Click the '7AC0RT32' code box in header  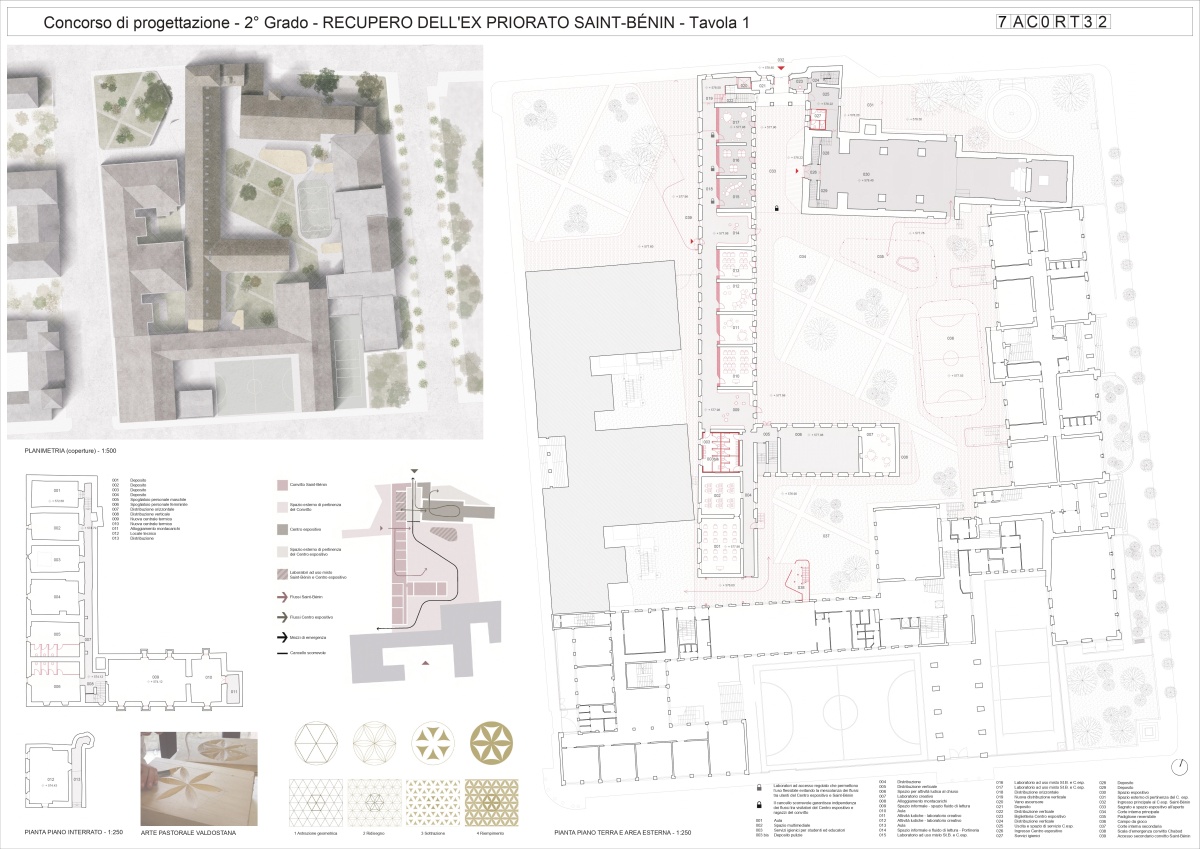1053,23
